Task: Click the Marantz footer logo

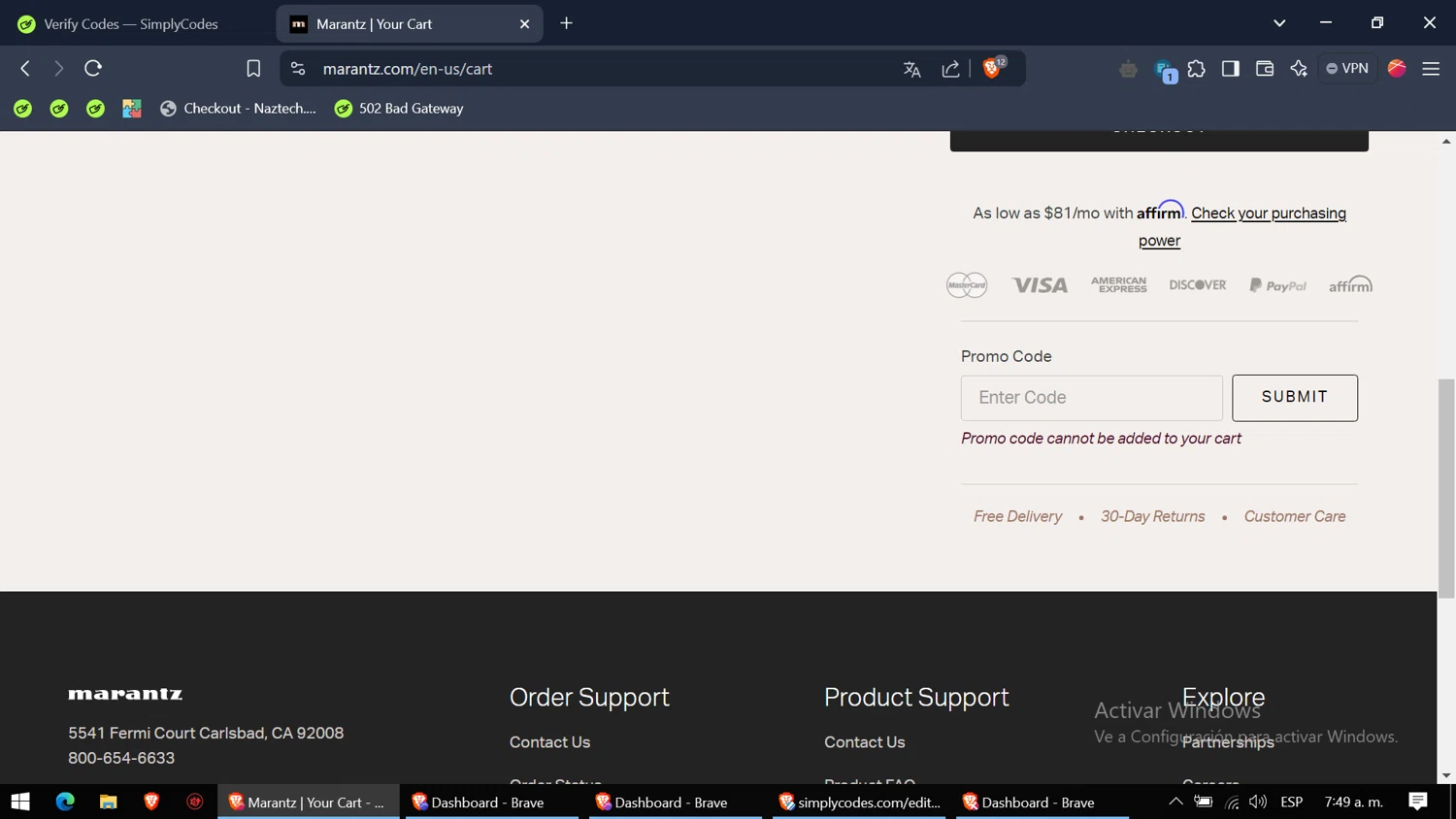Action: [125, 694]
